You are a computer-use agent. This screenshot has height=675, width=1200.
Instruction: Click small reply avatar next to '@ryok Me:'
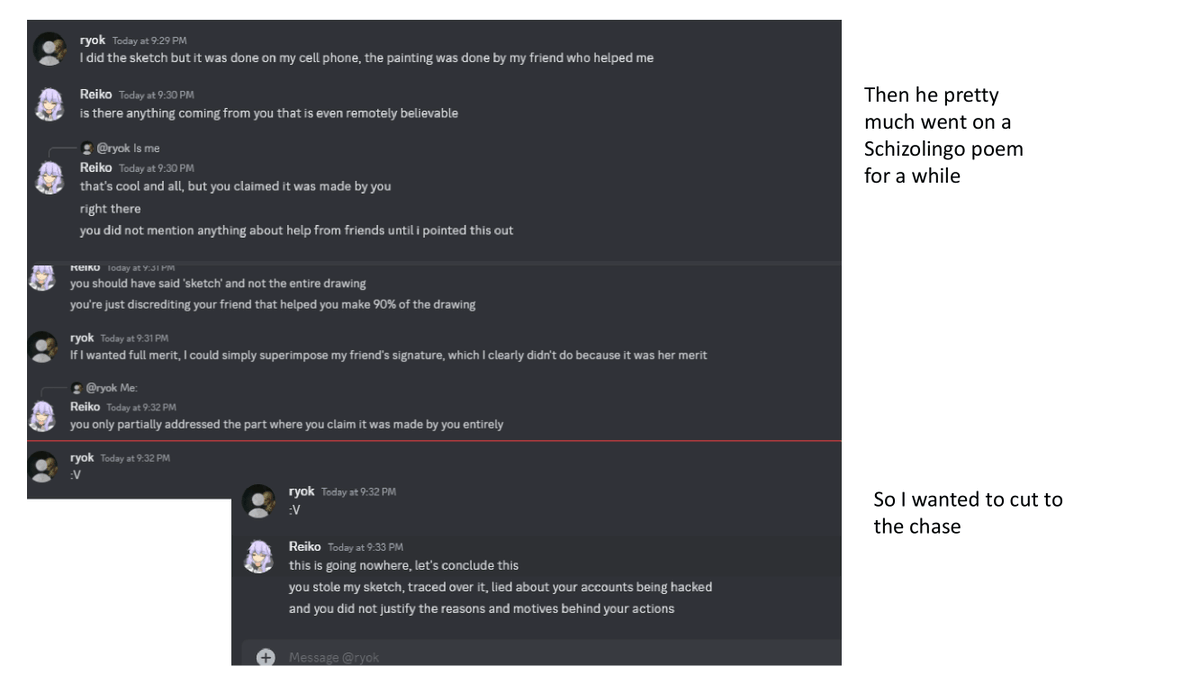77,388
